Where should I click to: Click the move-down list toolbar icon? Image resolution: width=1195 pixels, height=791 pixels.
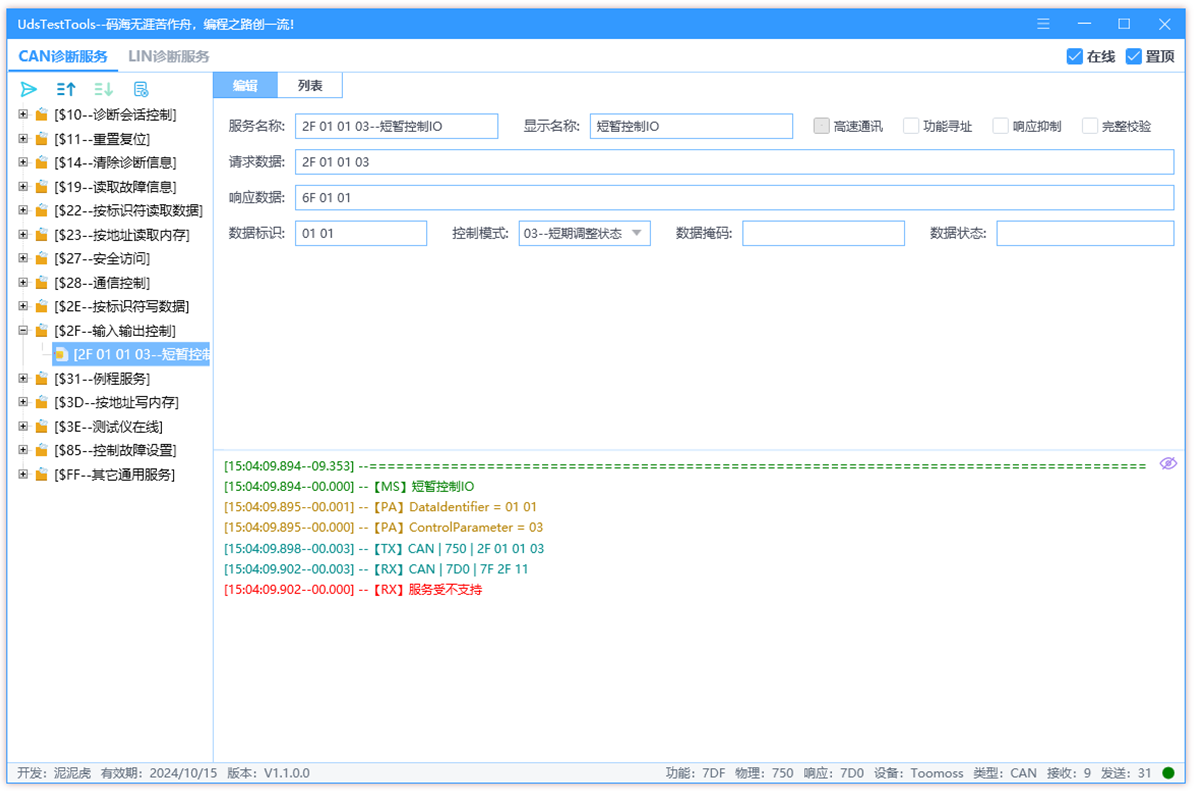[103, 89]
